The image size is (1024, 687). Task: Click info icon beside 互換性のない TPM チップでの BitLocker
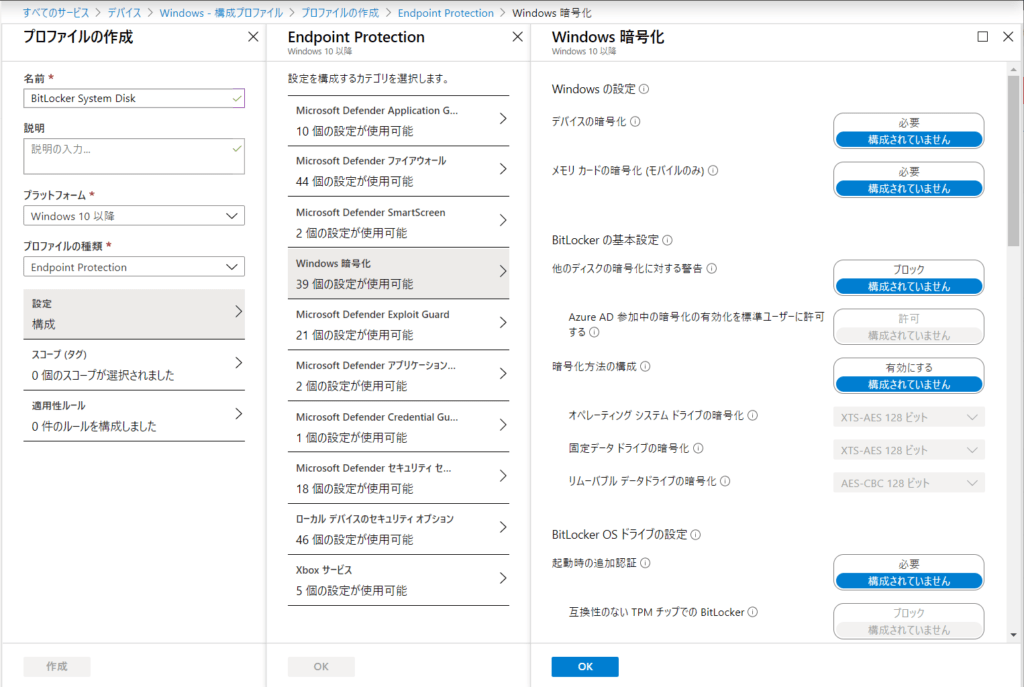point(752,612)
